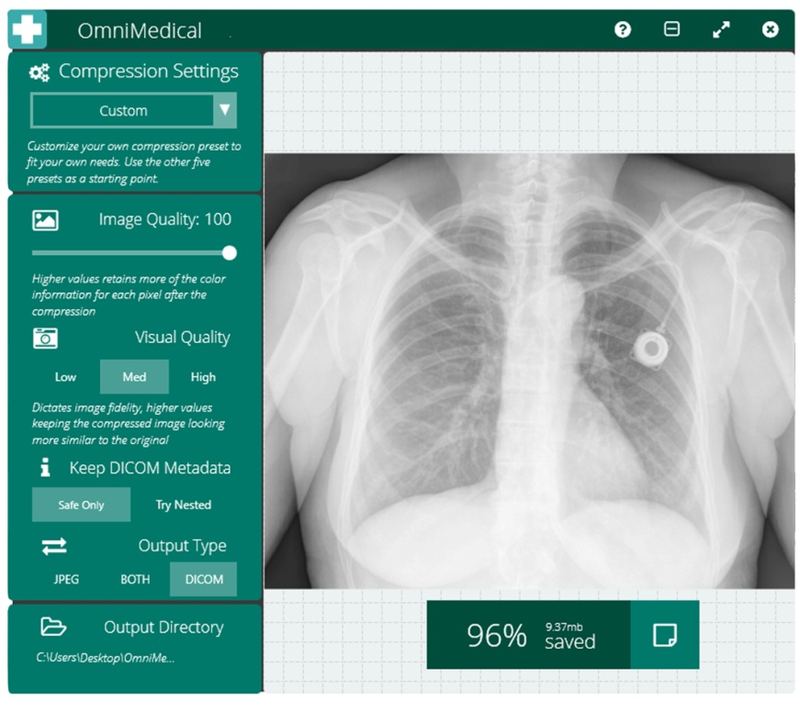Open the Custom preset dropdown
800x711 pixels.
click(134, 110)
